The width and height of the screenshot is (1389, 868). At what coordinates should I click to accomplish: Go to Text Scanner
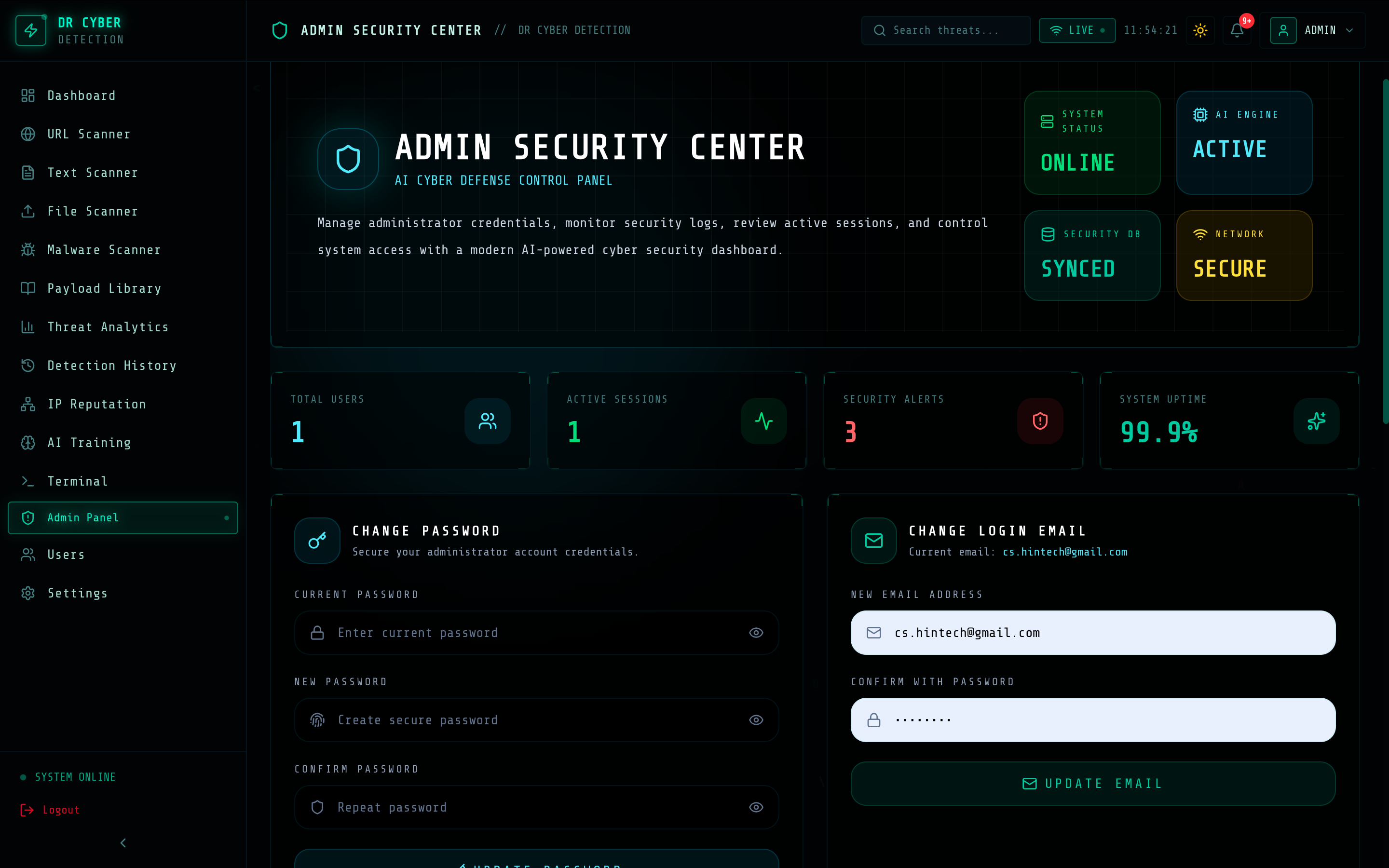coord(123,173)
